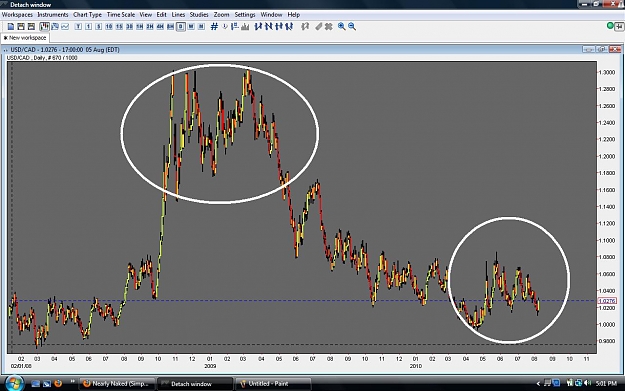This screenshot has height=391, width=625.
Task: Select the 8H timeframe button
Action: click(x=171, y=27)
